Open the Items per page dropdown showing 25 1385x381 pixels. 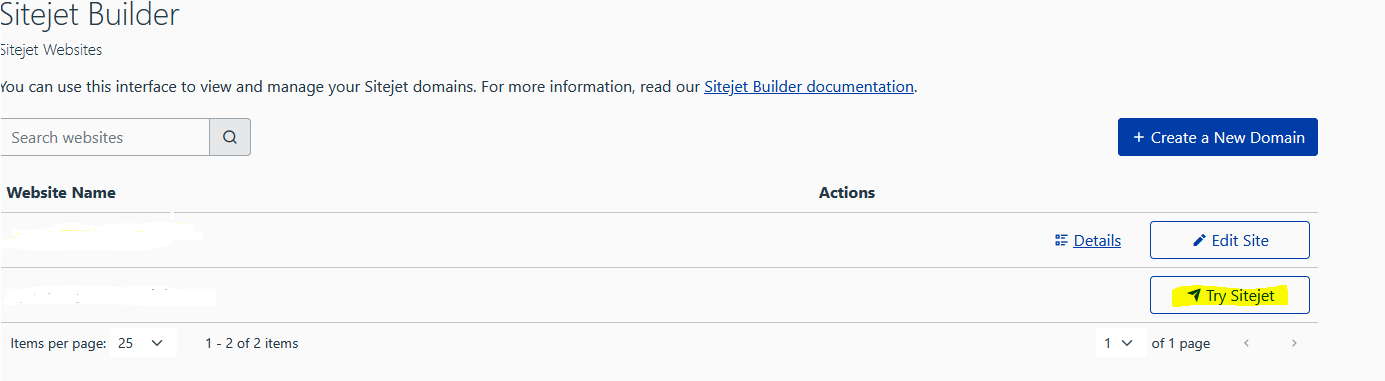coord(142,343)
